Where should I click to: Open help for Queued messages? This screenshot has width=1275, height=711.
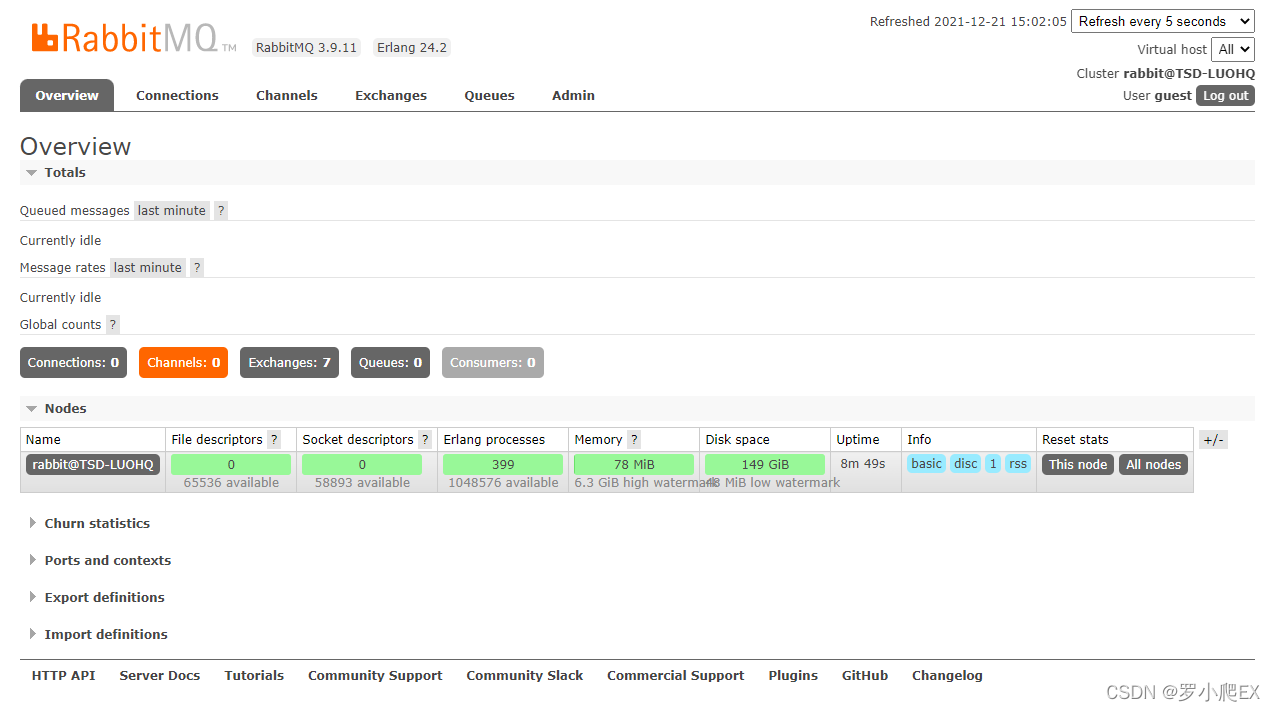221,210
